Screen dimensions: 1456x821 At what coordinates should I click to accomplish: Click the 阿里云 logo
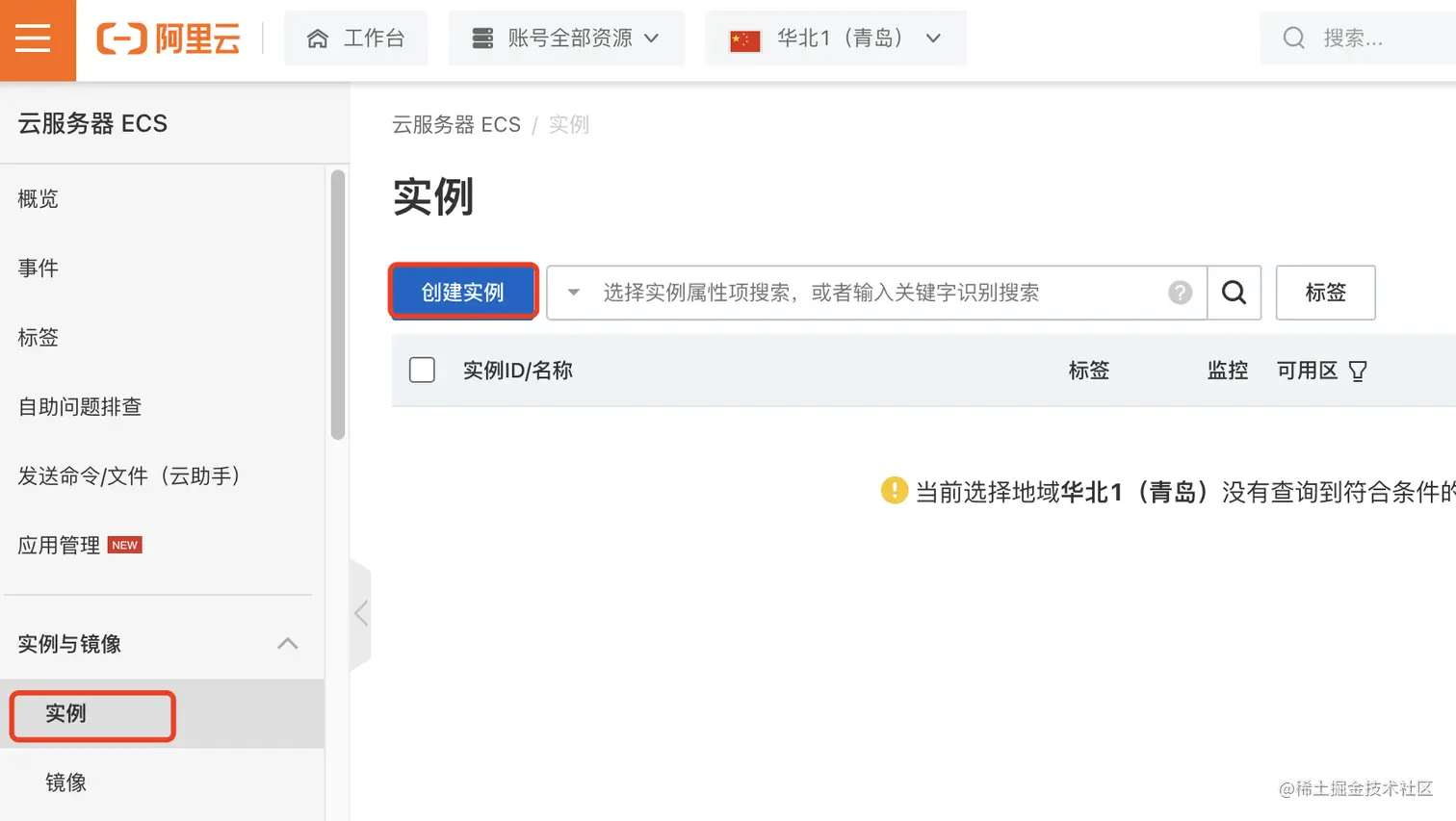tap(169, 38)
